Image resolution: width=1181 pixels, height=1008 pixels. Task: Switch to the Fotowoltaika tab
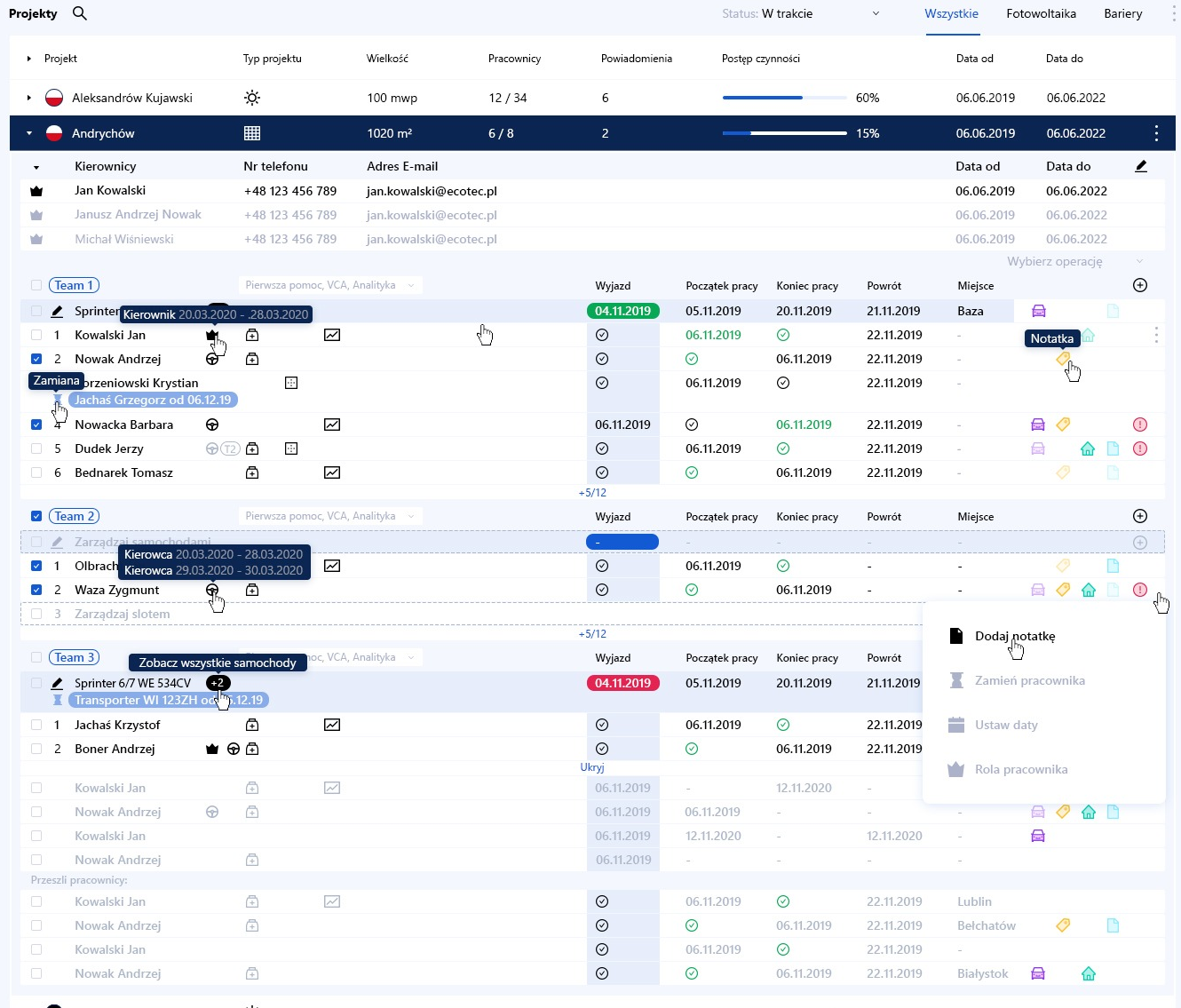[x=1041, y=13]
